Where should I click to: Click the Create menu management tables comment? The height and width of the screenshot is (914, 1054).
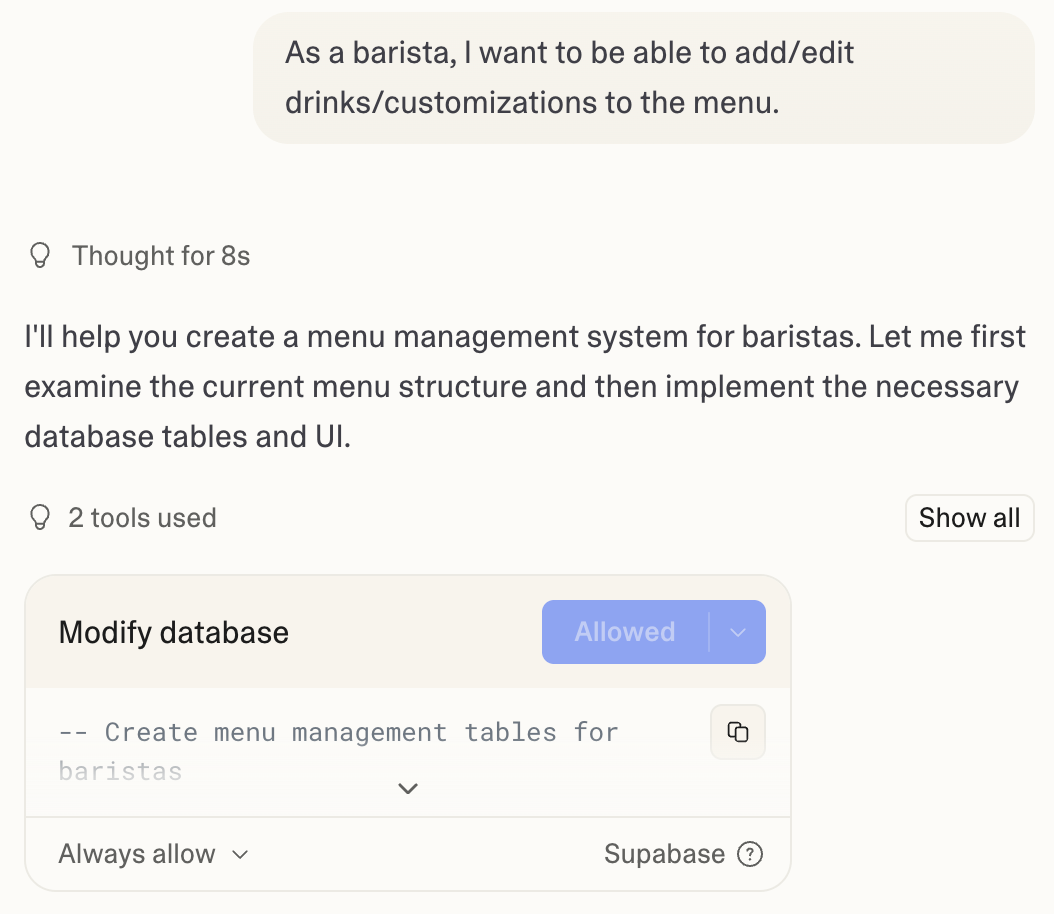coord(338,732)
